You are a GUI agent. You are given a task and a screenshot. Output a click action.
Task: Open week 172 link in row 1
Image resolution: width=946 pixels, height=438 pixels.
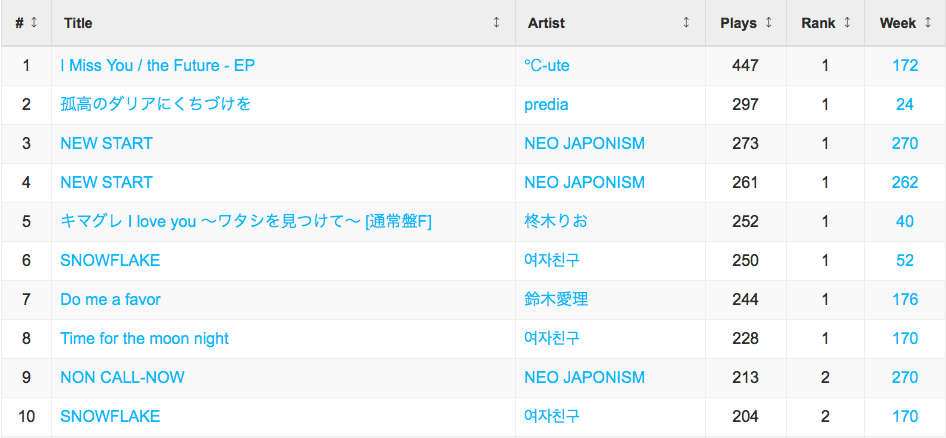905,65
